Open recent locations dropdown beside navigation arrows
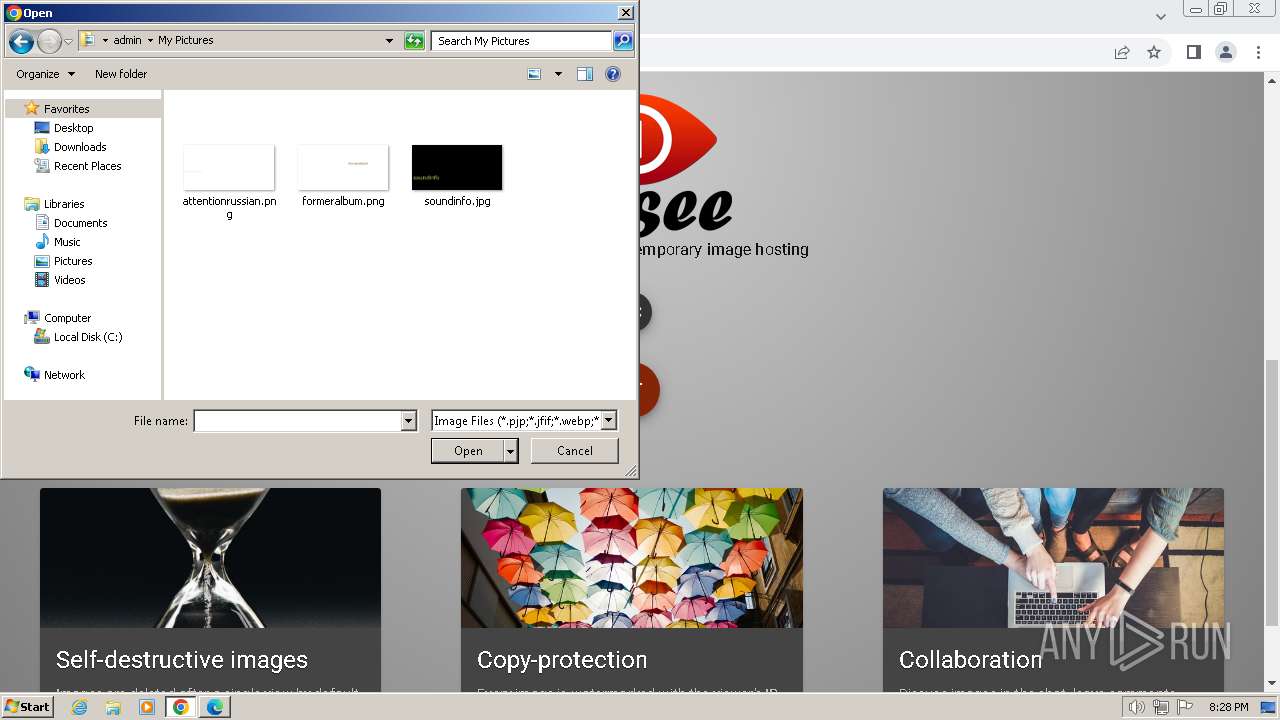The height and width of the screenshot is (720, 1280). coord(68,41)
